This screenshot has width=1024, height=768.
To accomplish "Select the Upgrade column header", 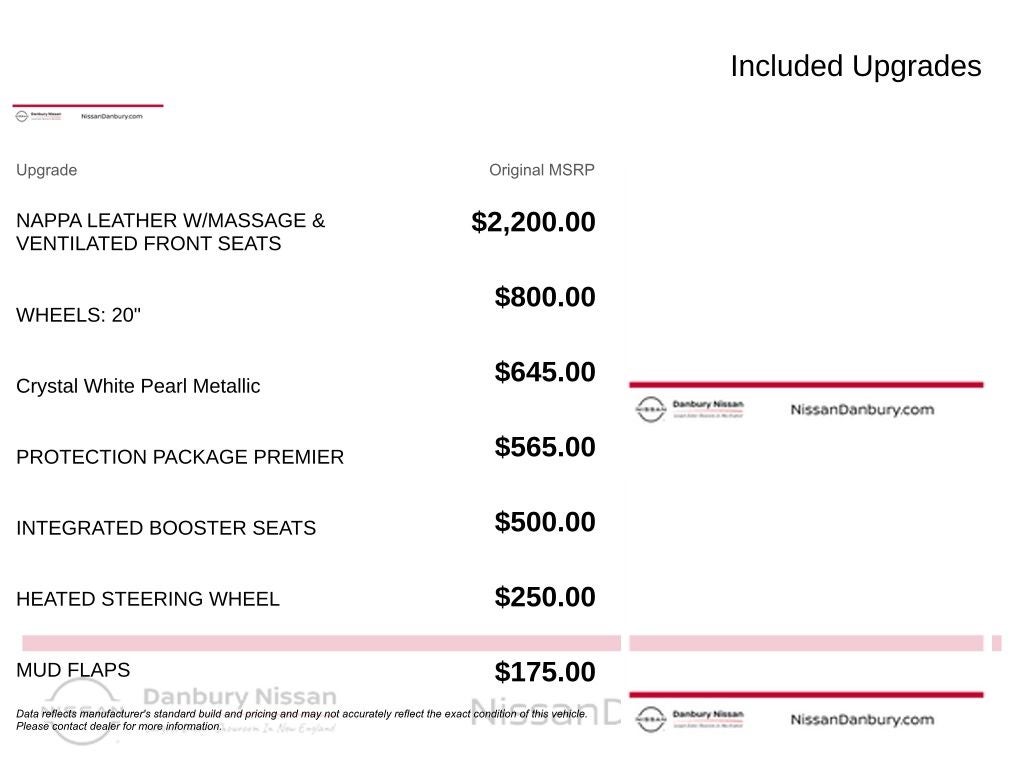I will (x=46, y=170).
